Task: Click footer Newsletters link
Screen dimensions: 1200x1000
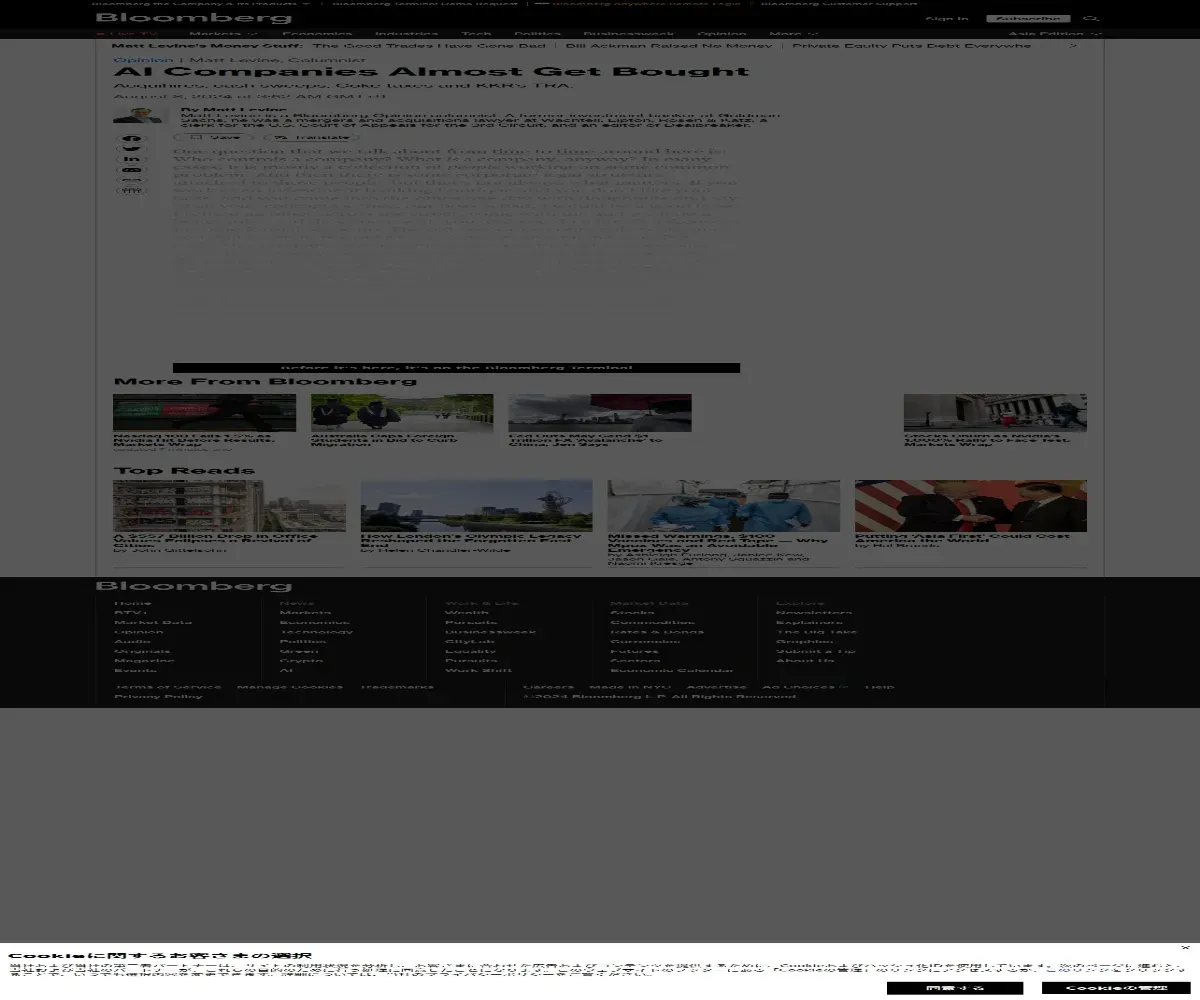Action: [x=814, y=612]
